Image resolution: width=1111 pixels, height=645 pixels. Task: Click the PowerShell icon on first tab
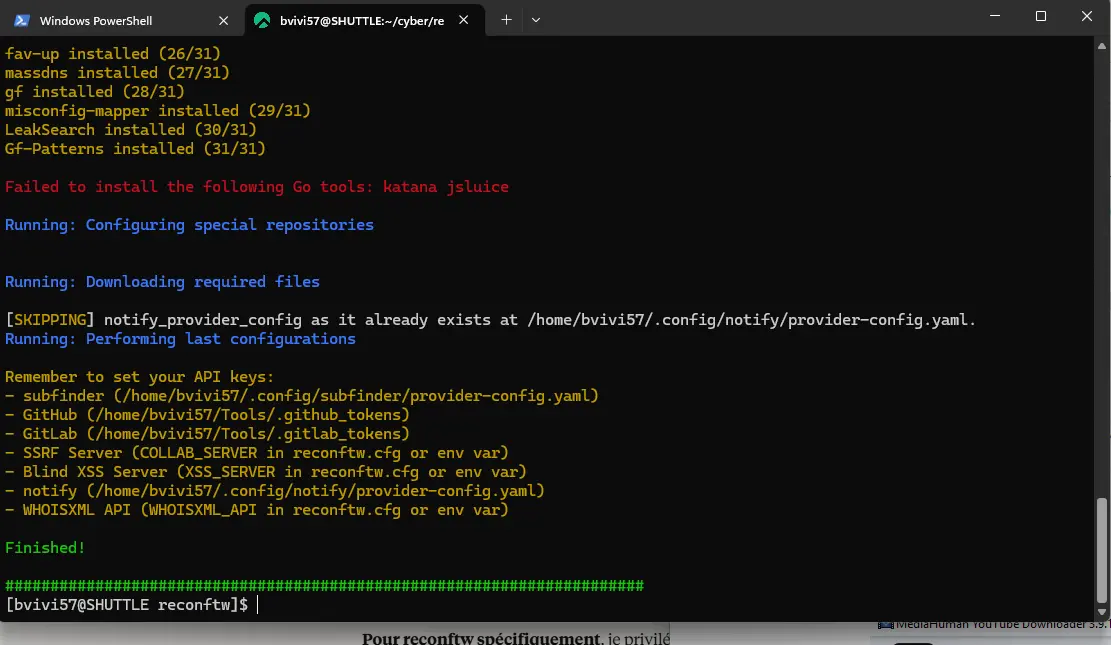tap(22, 21)
